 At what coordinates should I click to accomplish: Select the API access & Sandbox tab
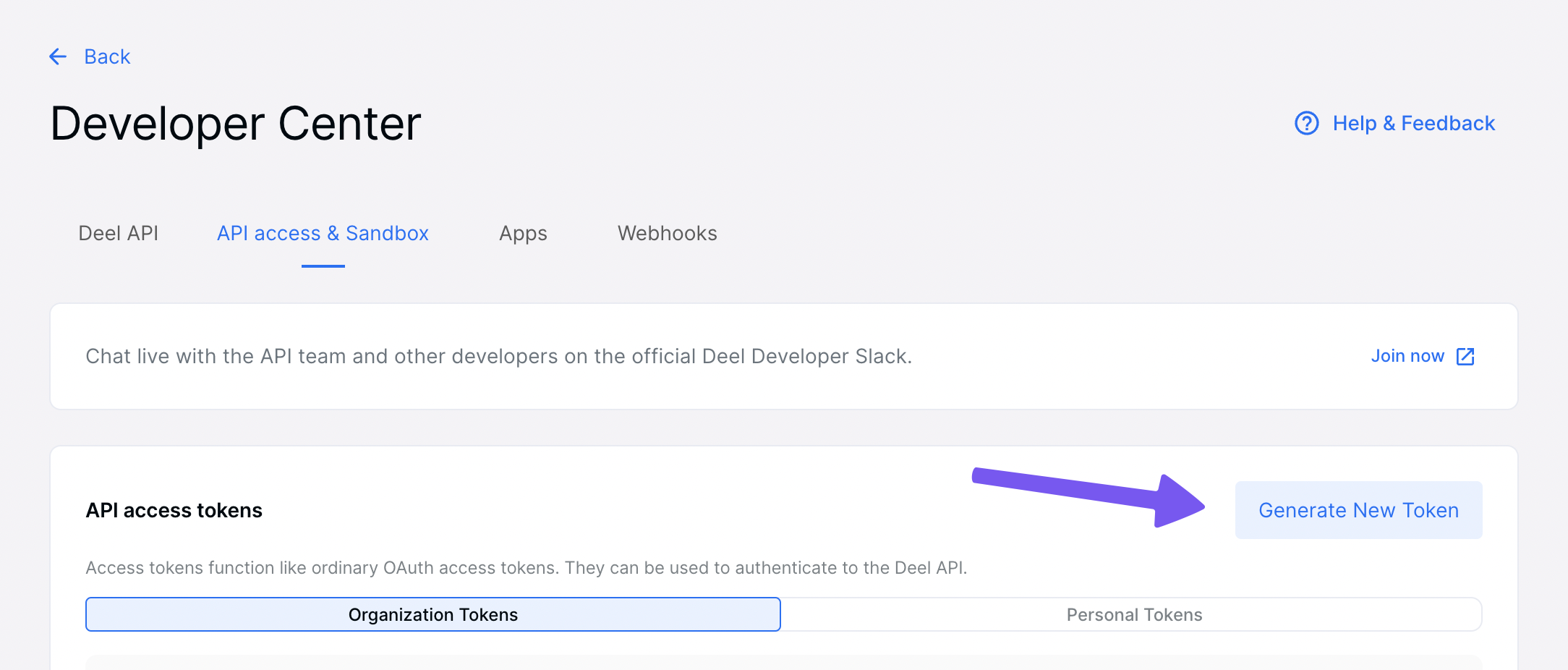pos(323,233)
